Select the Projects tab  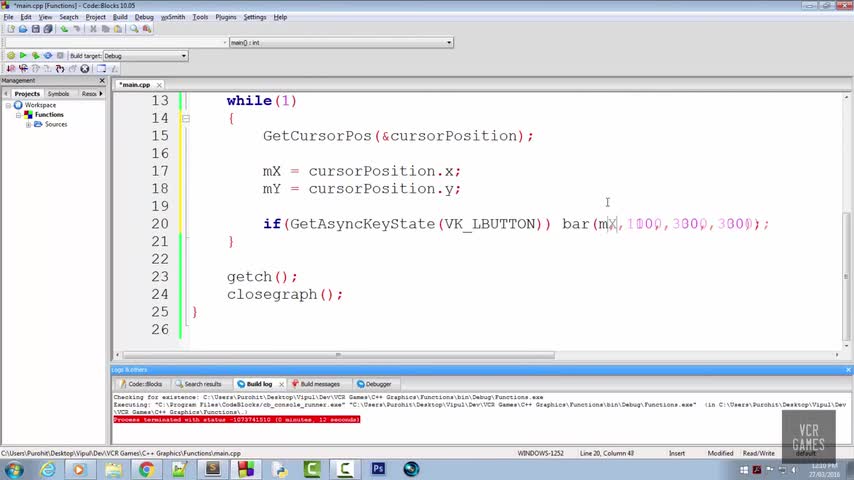(x=27, y=94)
